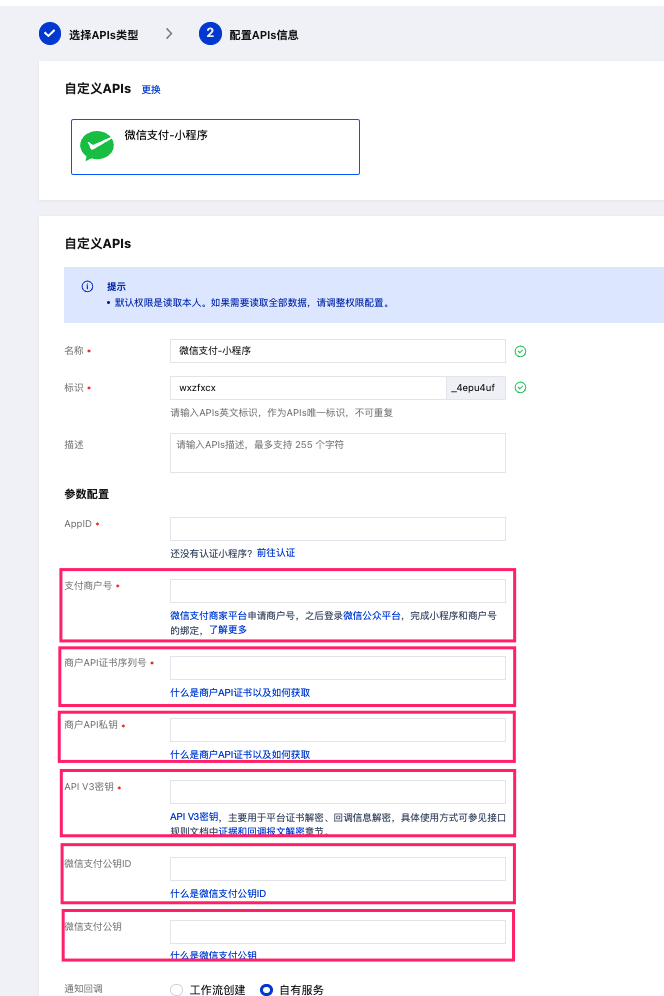Click the 通知回调 label
Image resolution: width=664 pixels, height=996 pixels.
pos(83,988)
